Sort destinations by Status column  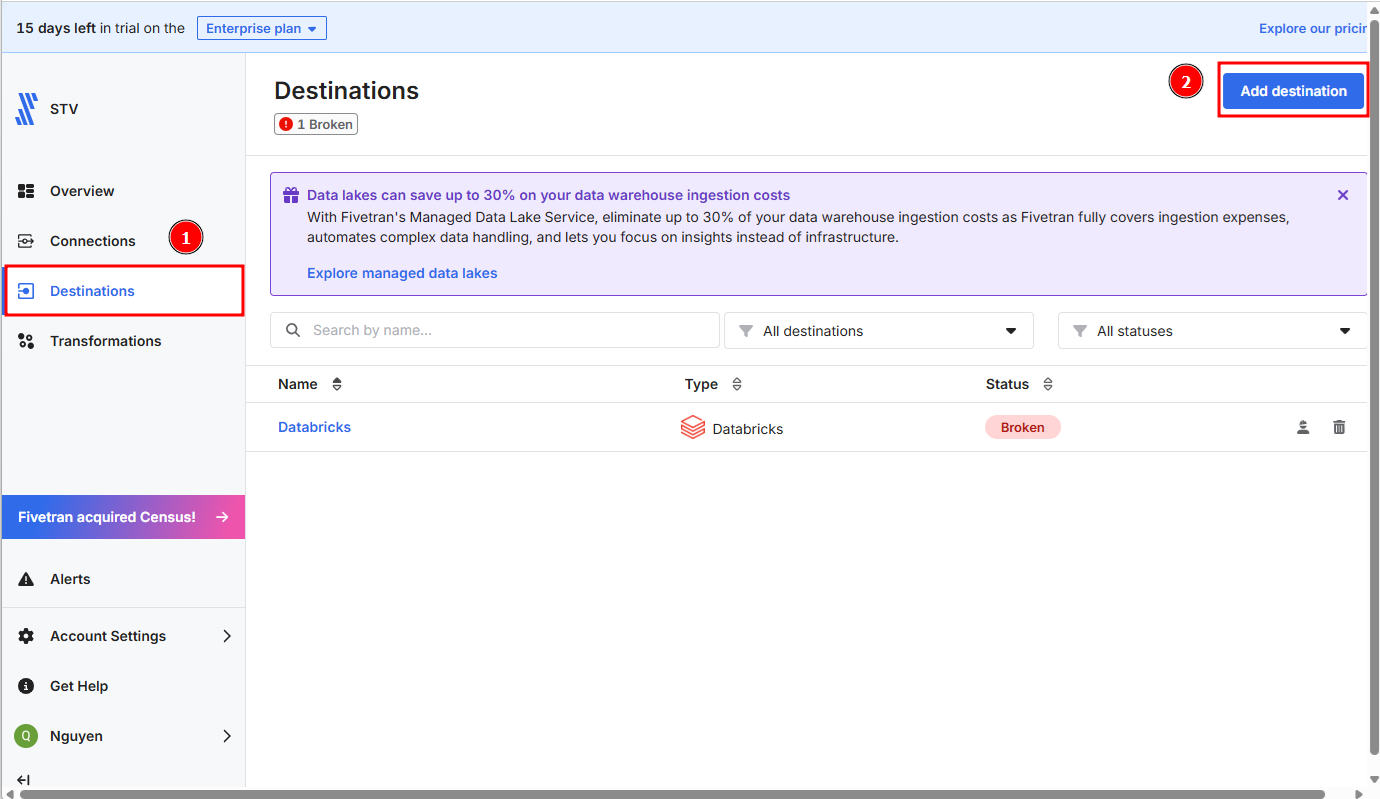(x=1048, y=384)
